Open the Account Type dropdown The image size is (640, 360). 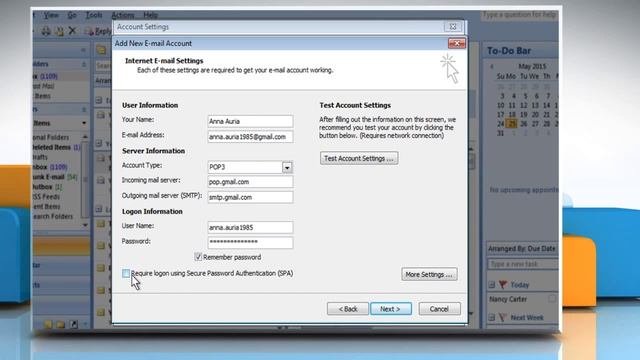pyautogui.click(x=287, y=167)
